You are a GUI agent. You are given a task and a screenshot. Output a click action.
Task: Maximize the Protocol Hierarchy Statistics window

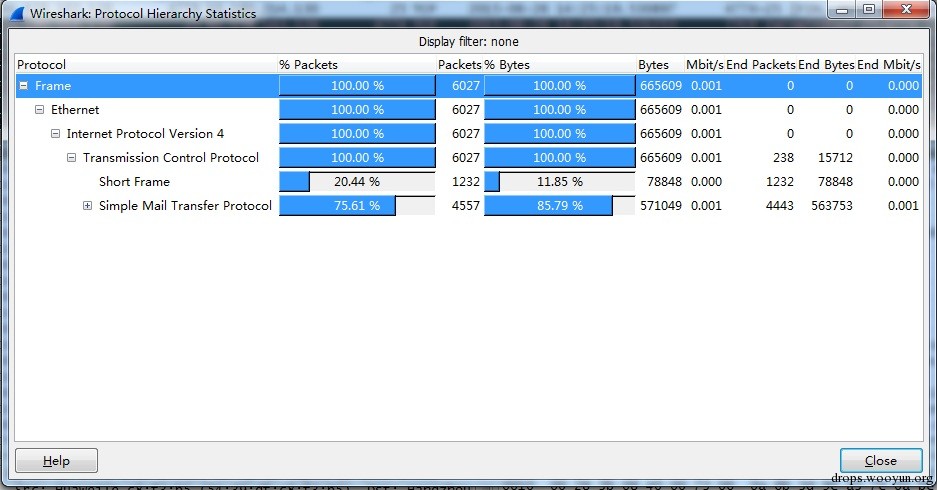pos(868,10)
